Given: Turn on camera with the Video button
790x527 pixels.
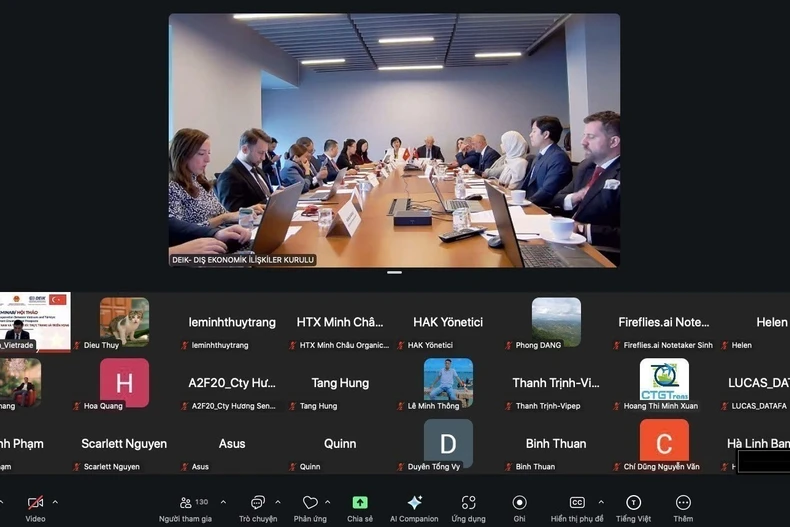Looking at the screenshot, I should click(x=35, y=503).
